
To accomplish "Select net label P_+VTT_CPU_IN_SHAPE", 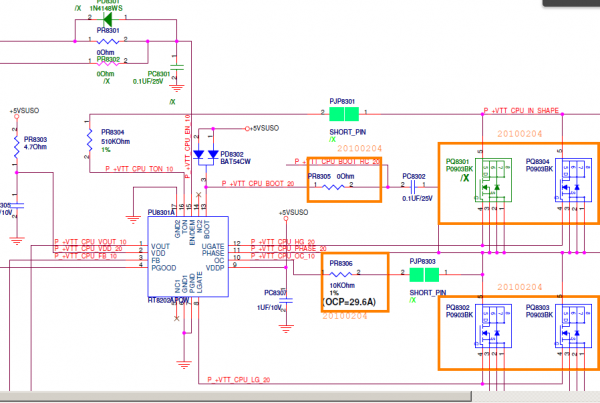I will pos(521,111).
